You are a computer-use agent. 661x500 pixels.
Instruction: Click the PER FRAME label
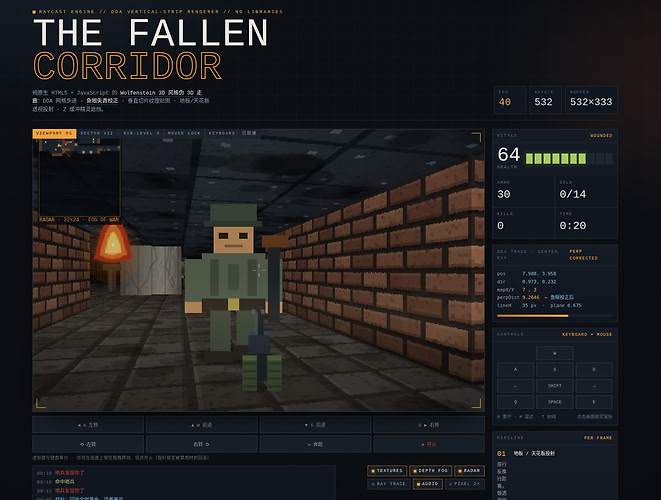(598, 438)
